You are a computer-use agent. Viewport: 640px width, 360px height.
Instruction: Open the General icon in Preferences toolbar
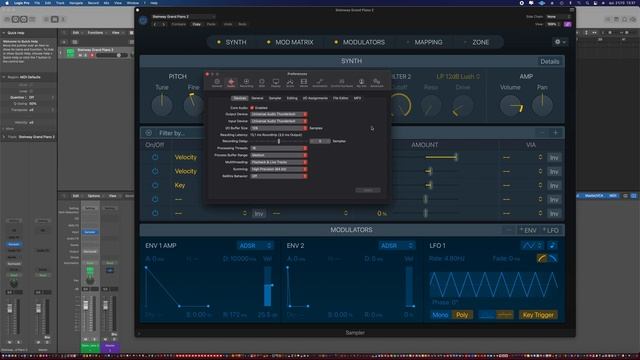point(217,83)
